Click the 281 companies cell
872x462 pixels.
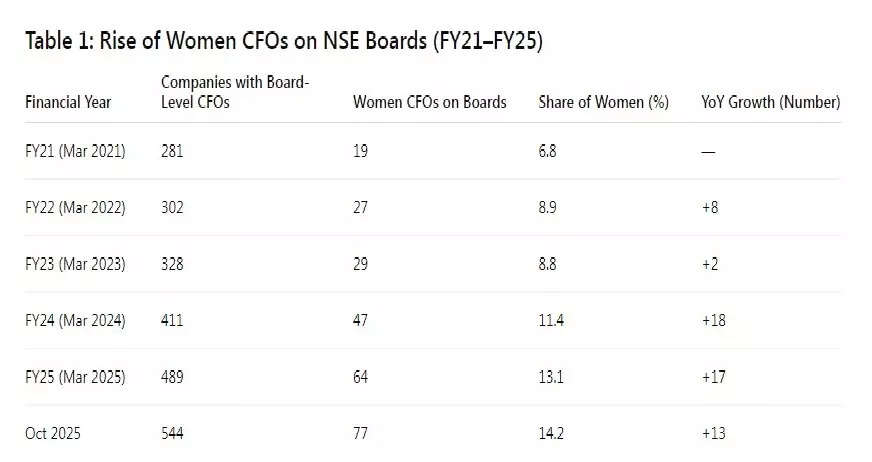pos(172,151)
